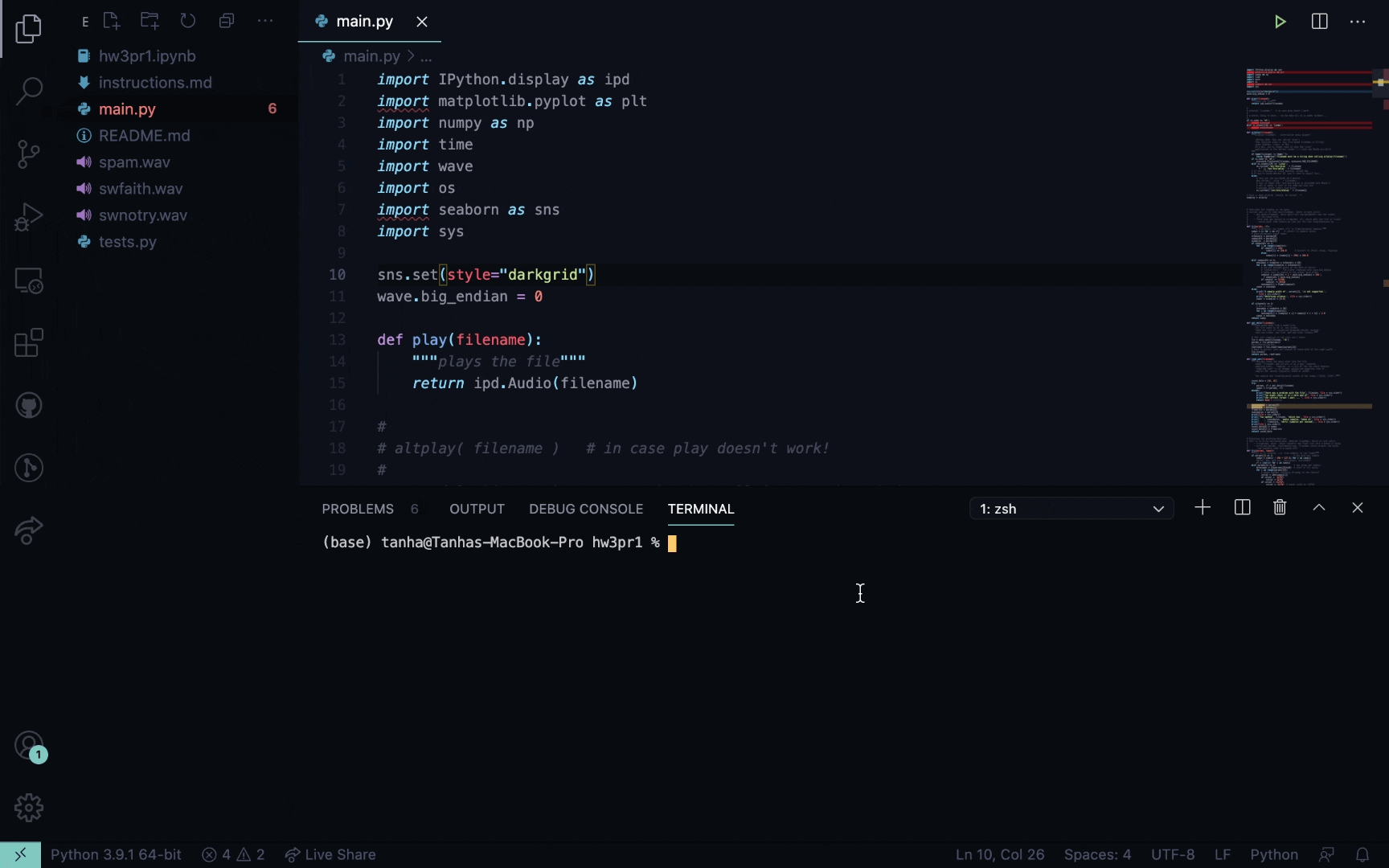Screen dimensions: 1389x868
Task: Click Live Share in status bar
Action: pos(330,854)
